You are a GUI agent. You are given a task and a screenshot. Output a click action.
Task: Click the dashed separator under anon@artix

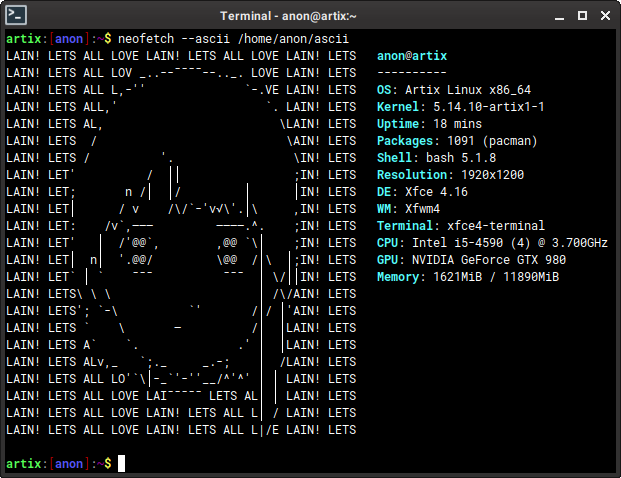point(412,72)
